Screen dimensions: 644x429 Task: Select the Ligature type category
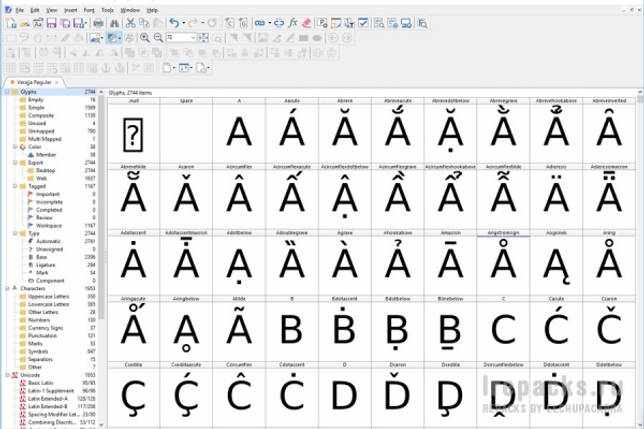45,265
